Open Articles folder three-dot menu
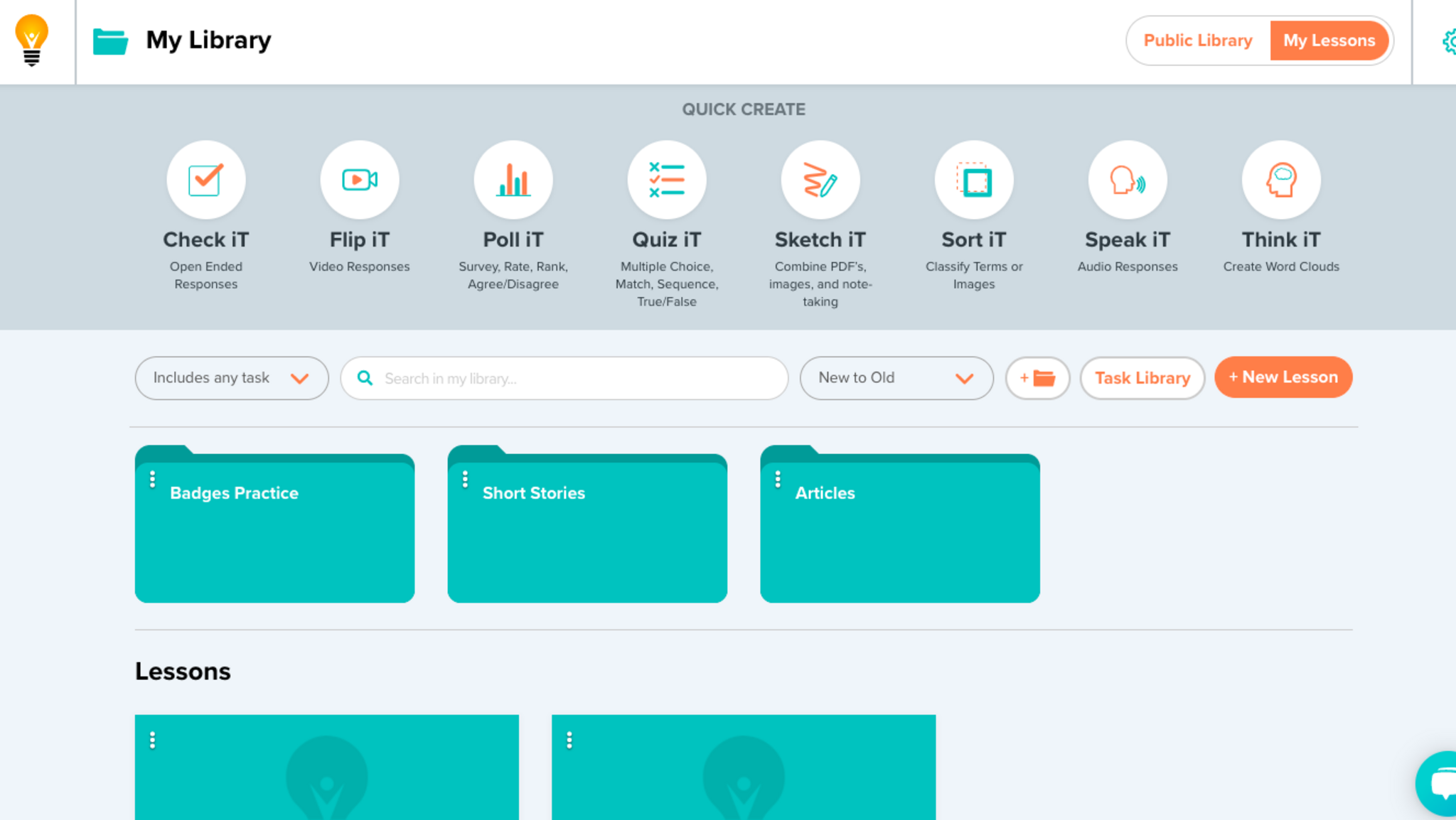The width and height of the screenshot is (1456, 820). coord(778,480)
